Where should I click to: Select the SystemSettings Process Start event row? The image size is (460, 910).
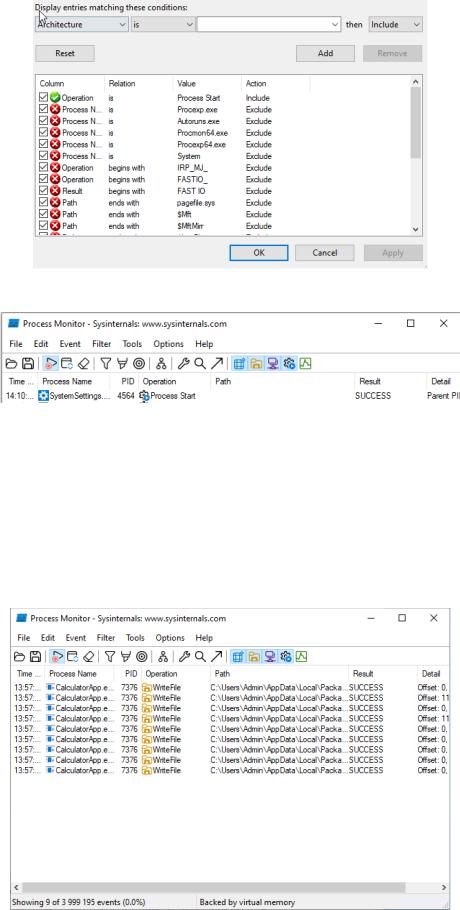click(232, 396)
